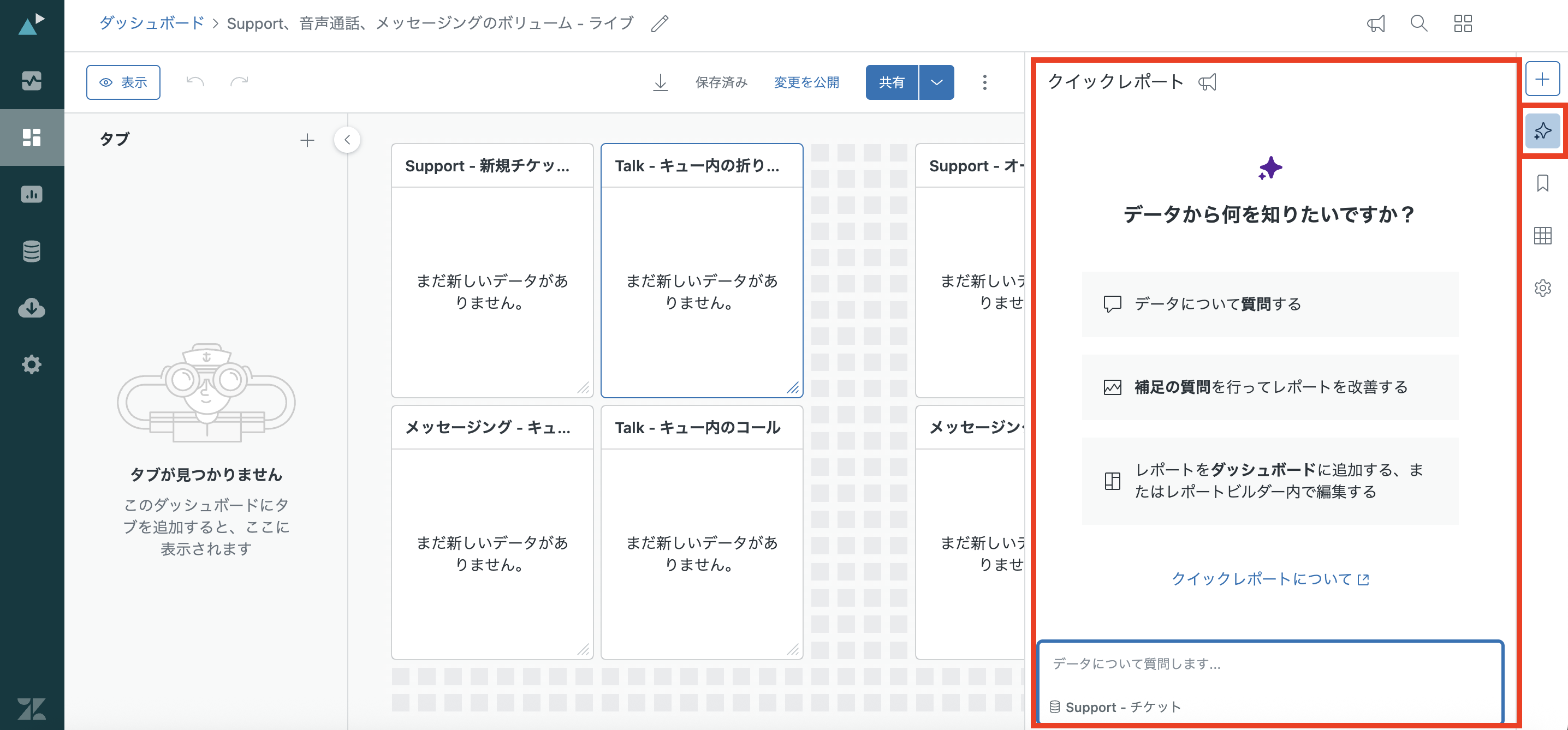Screen dimensions: 1568x730
Task: Open the search magnifier in top bar
Action: pos(1419,23)
